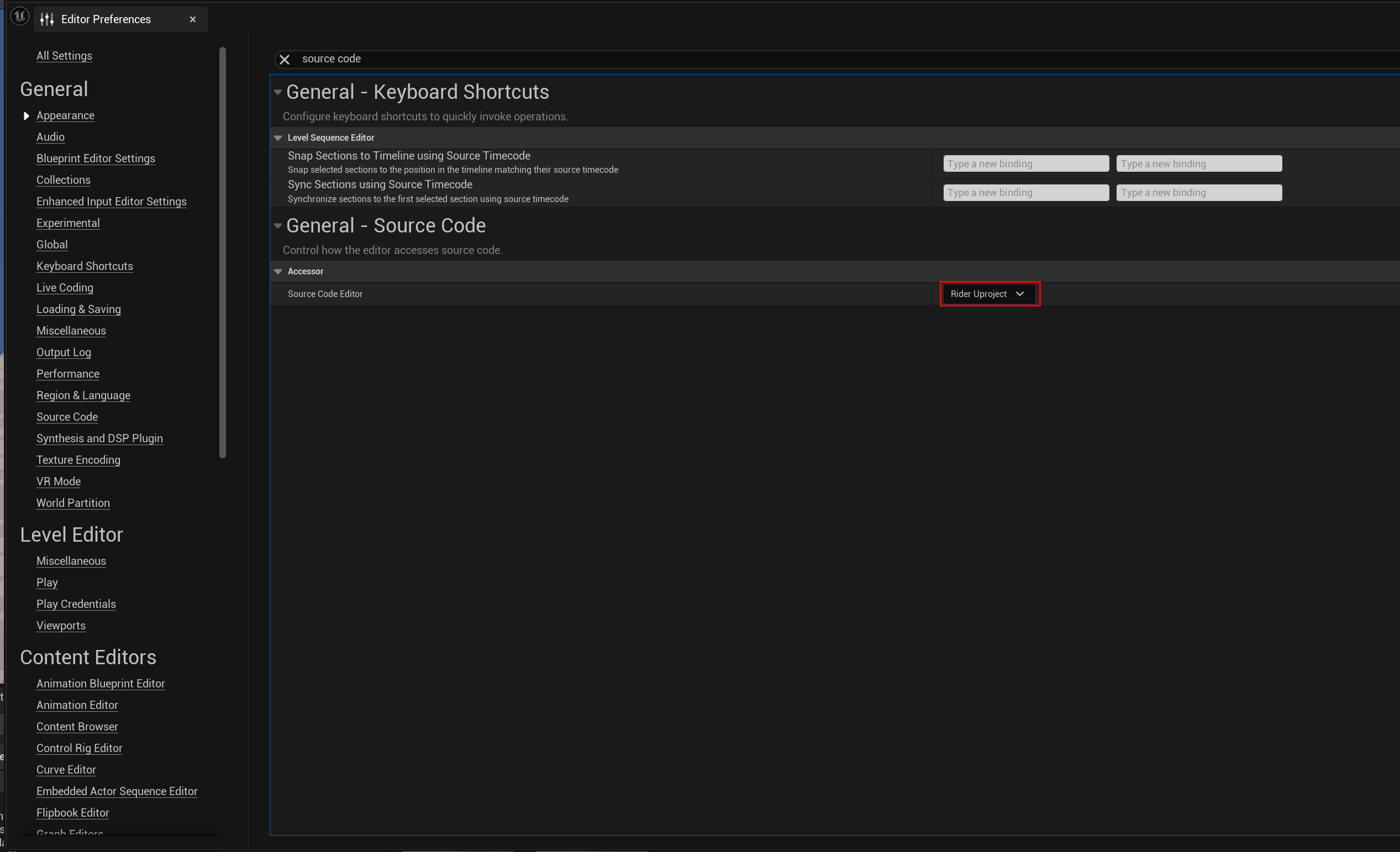Click the sidebar vertical scrollbar
This screenshot has width=1400, height=852.
coord(223,252)
